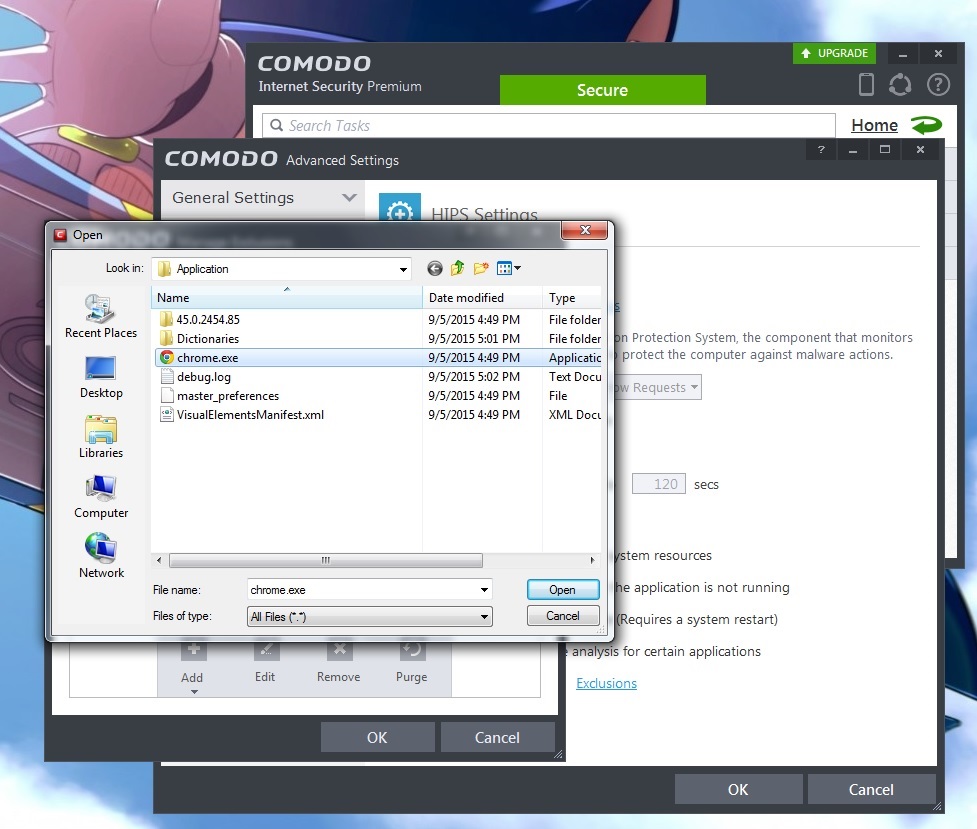
Task: Click the green Secure status banner
Action: [603, 90]
